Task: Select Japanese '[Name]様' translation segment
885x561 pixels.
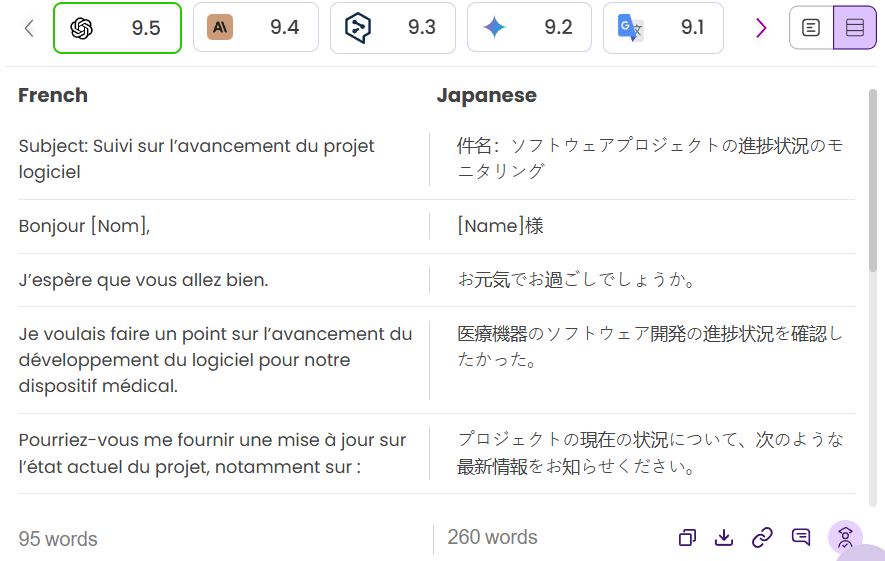Action: click(500, 226)
